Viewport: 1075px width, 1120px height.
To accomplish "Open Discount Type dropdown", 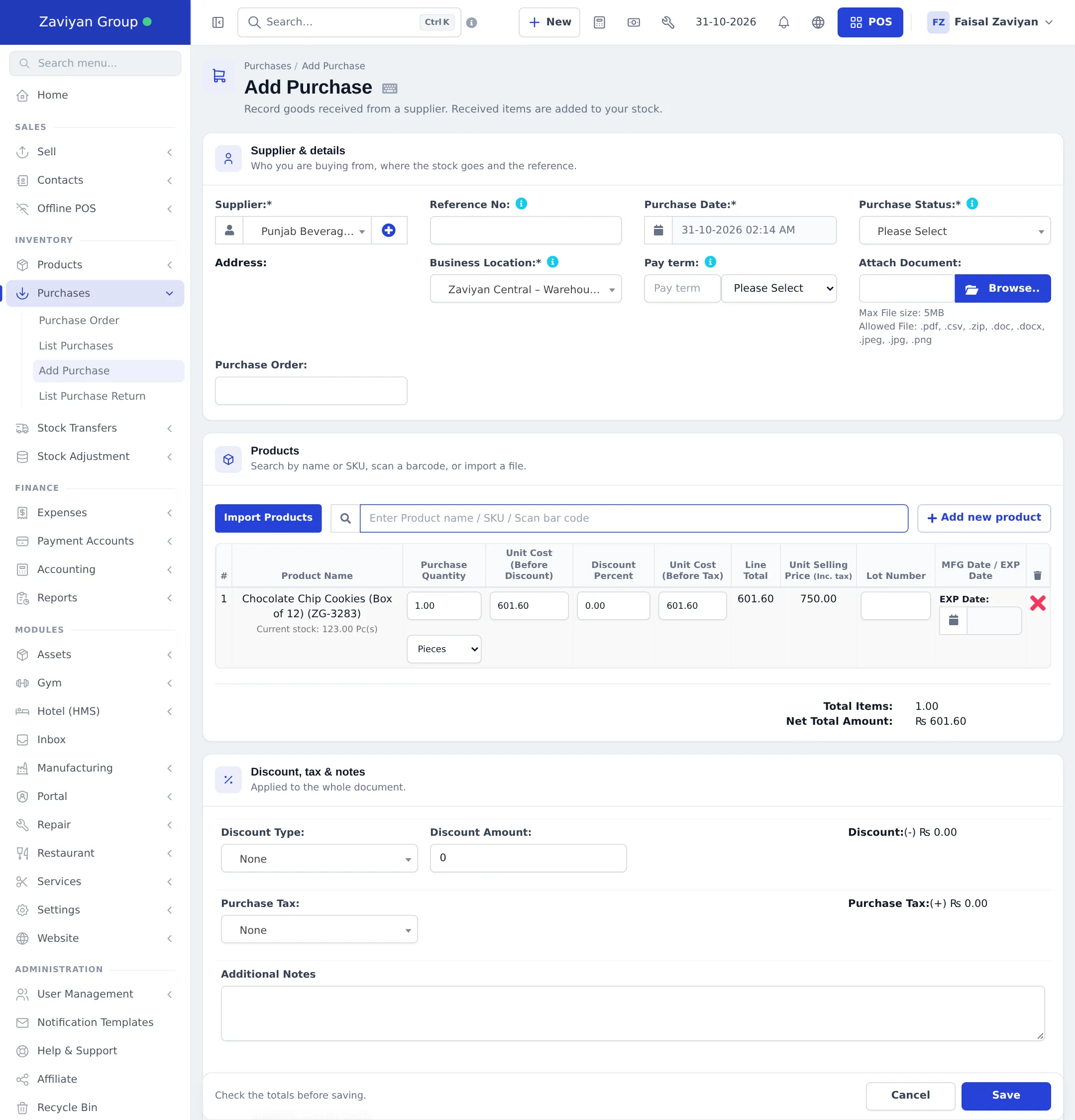I will (320, 858).
